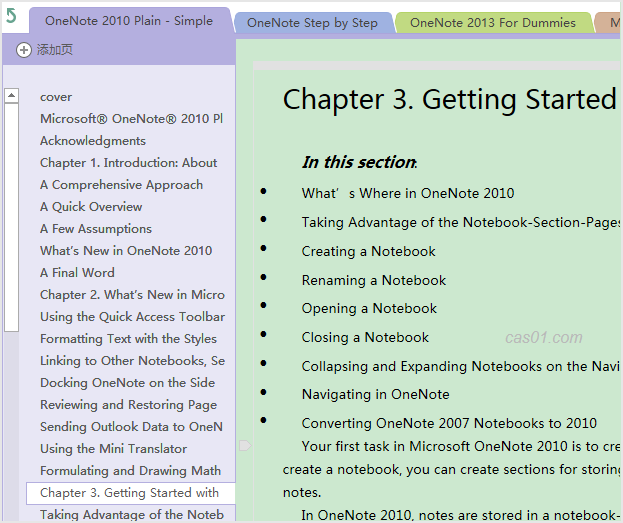
Task: Open What's New in OneNote 2010 page
Action: point(126,251)
